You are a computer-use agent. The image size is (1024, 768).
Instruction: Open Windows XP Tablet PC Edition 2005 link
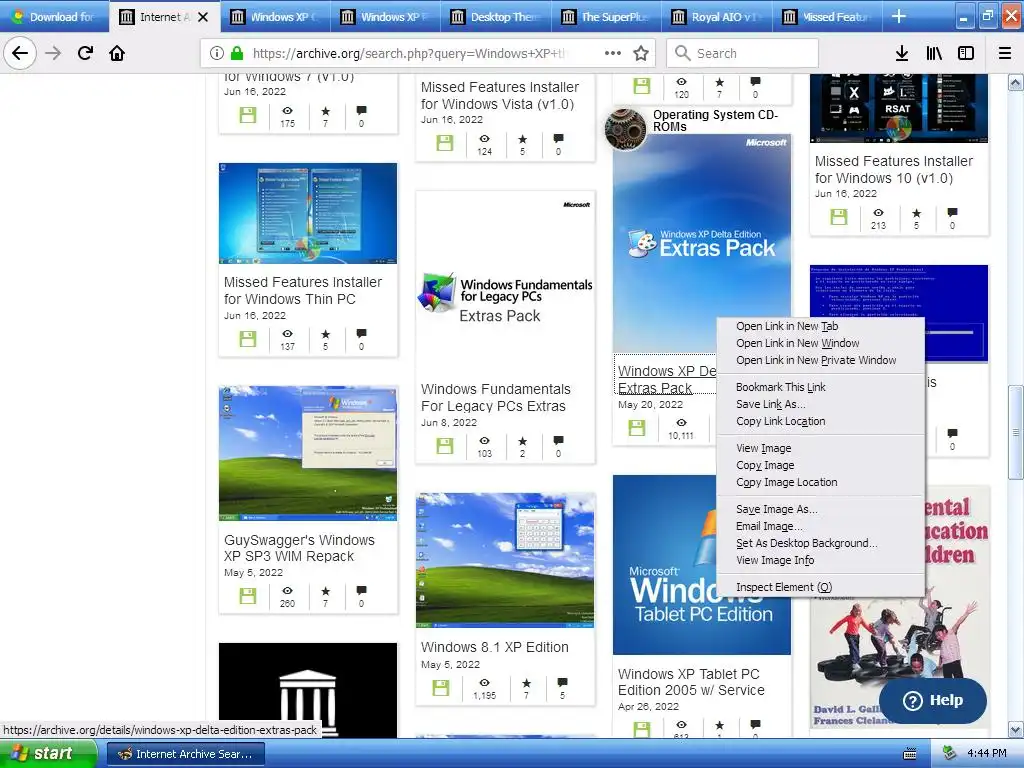[x=691, y=682]
